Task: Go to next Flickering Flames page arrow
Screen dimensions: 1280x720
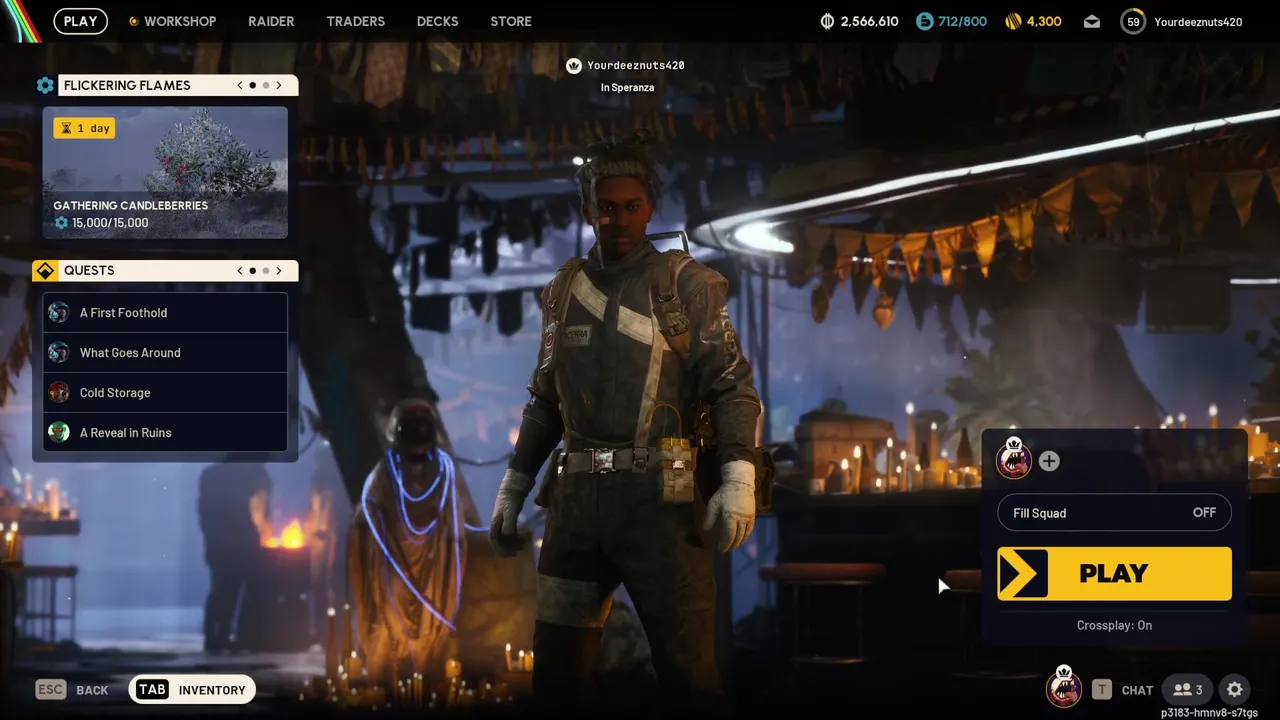Action: [279, 85]
